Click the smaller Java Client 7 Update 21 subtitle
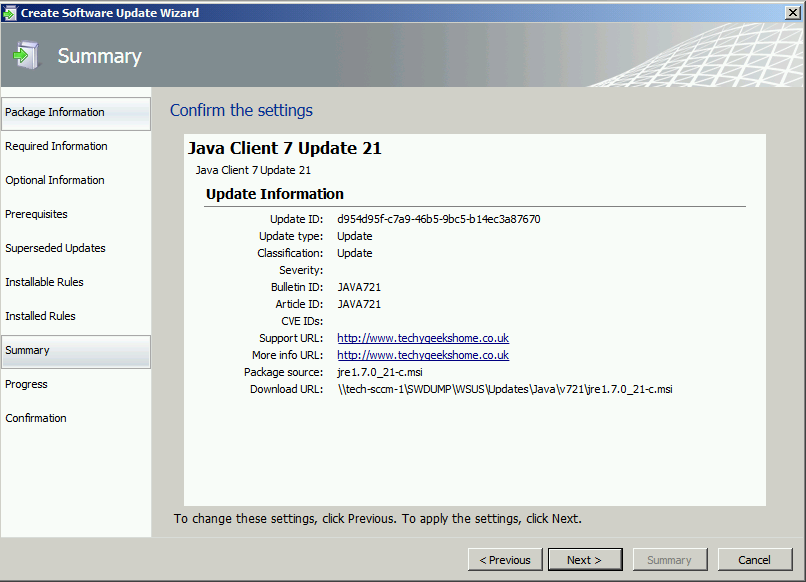Image resolution: width=806 pixels, height=582 pixels. (x=253, y=170)
